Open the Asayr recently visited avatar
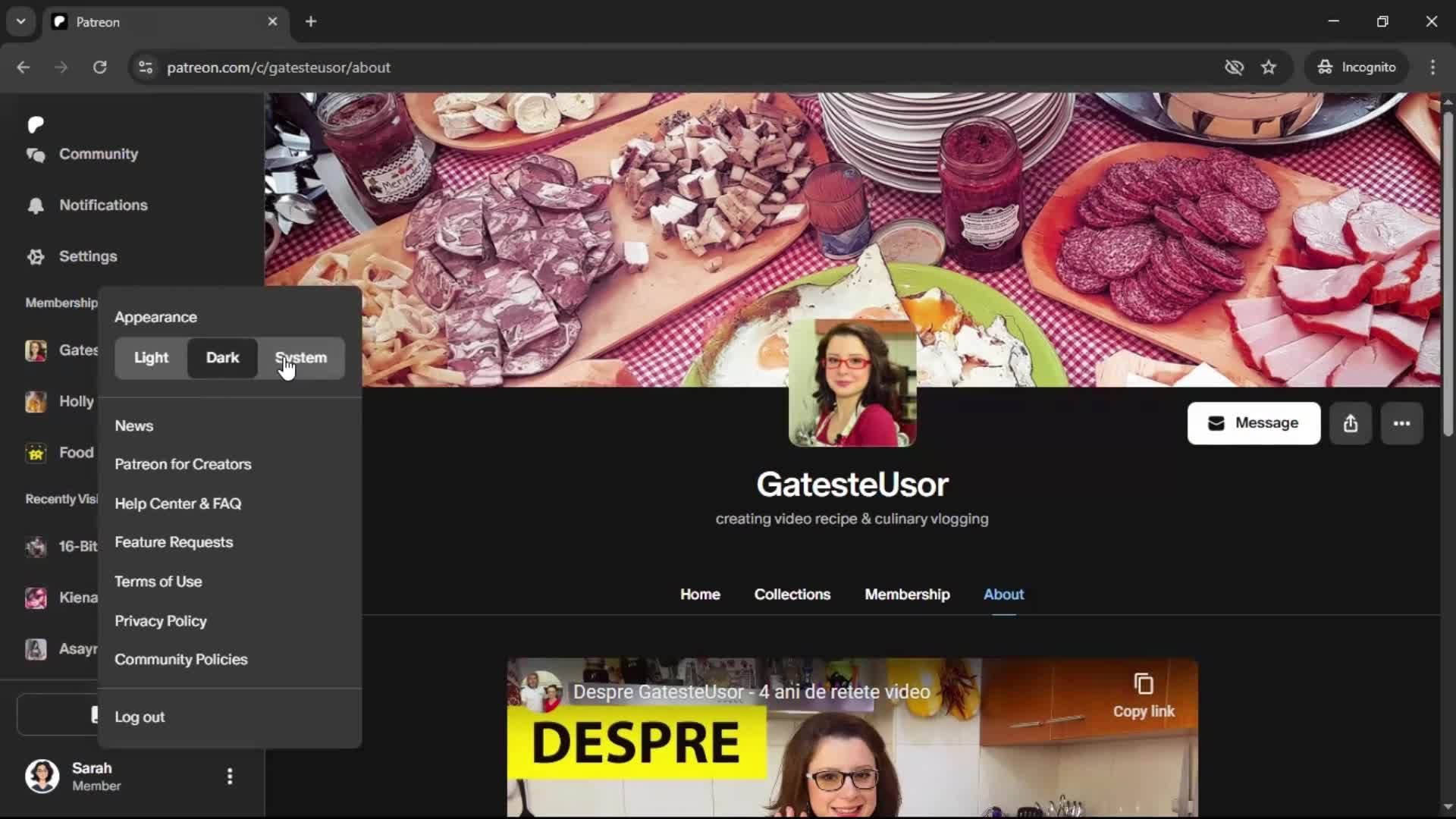This screenshot has width=1456, height=819. point(36,649)
